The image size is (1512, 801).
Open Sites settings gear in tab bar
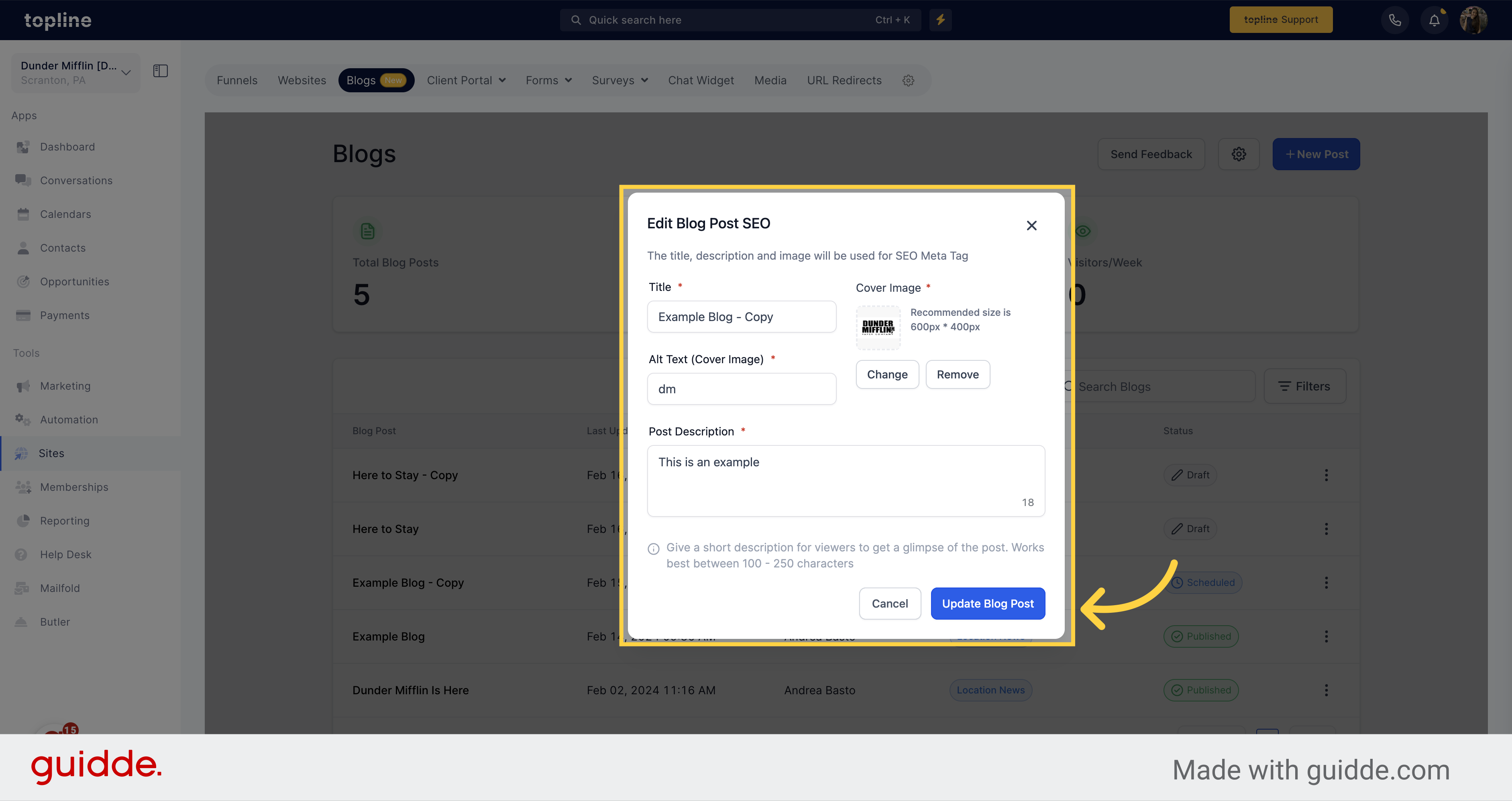pyautogui.click(x=908, y=80)
